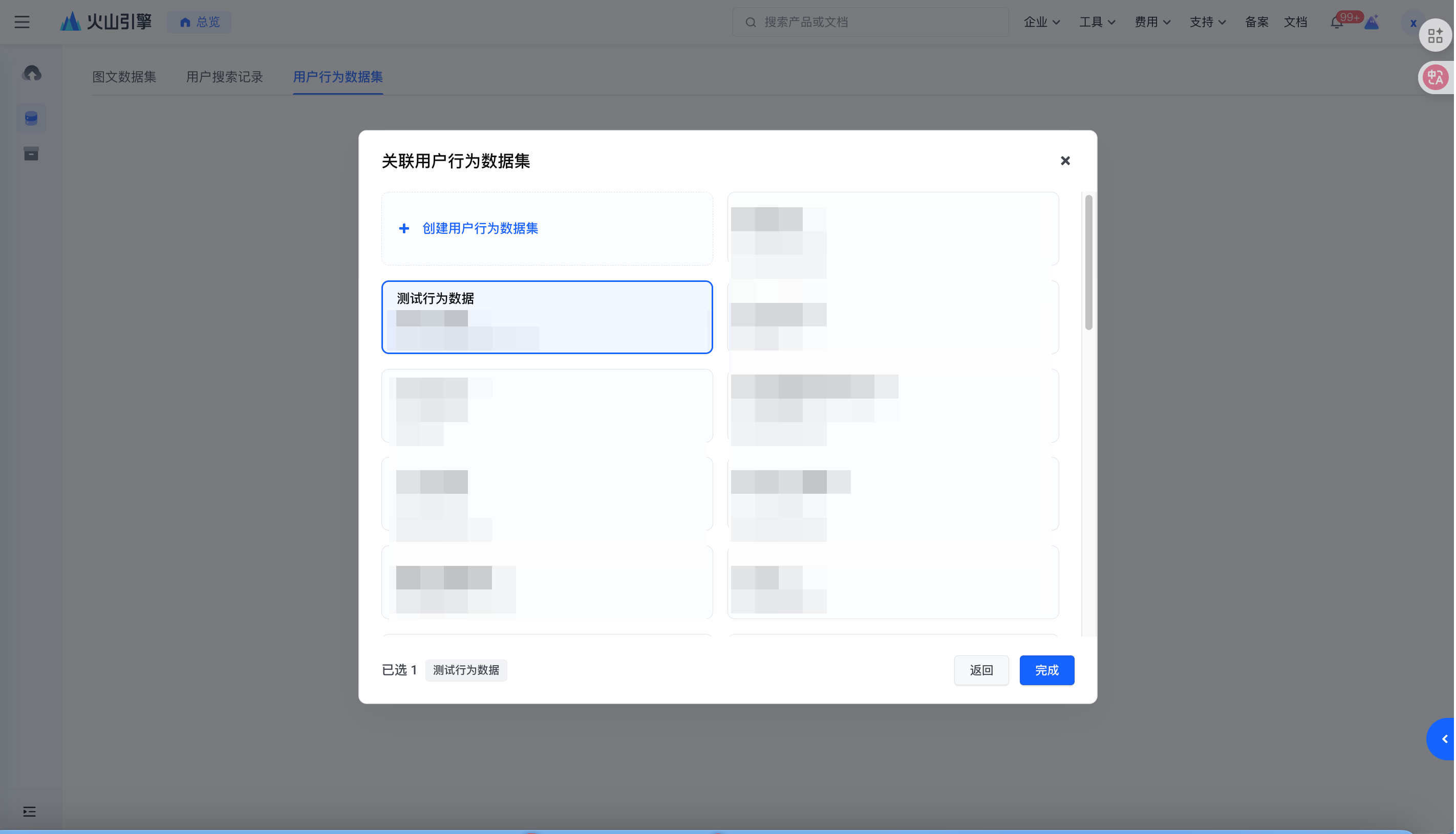Deselect the 测试行为数据 dataset card
The image size is (1456, 834).
tap(547, 317)
